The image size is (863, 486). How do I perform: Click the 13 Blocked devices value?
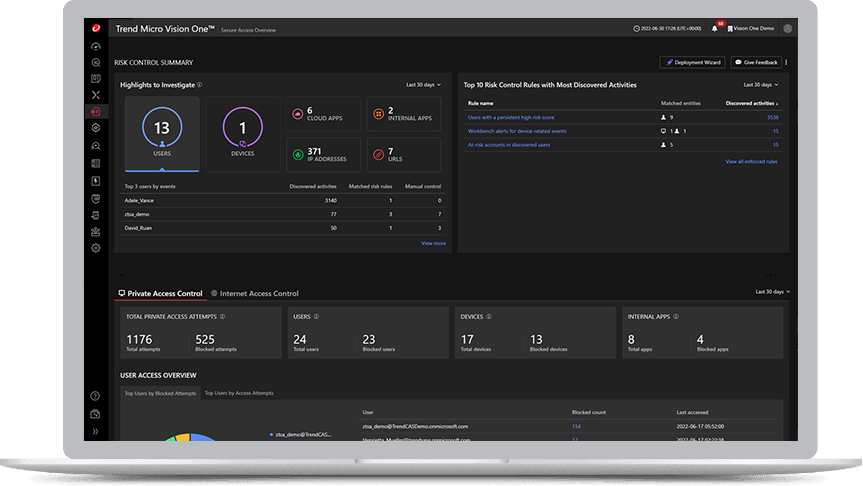(536, 340)
